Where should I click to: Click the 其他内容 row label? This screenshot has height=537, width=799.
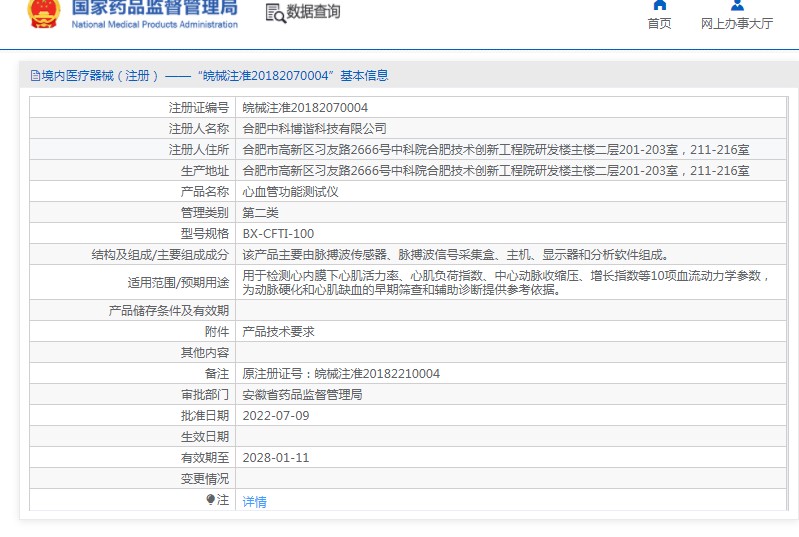(205, 353)
